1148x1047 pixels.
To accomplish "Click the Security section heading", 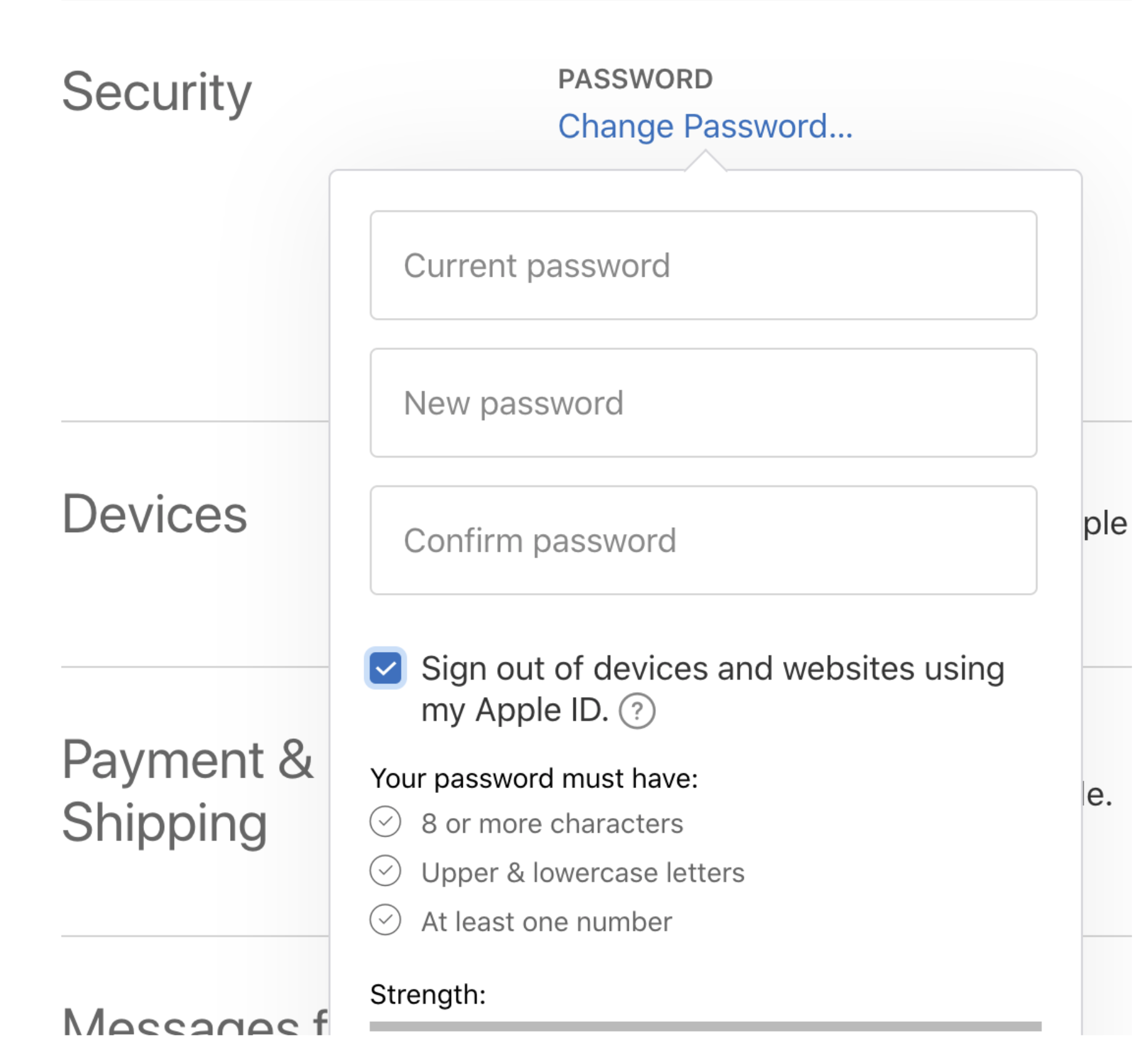I will pyautogui.click(x=157, y=92).
